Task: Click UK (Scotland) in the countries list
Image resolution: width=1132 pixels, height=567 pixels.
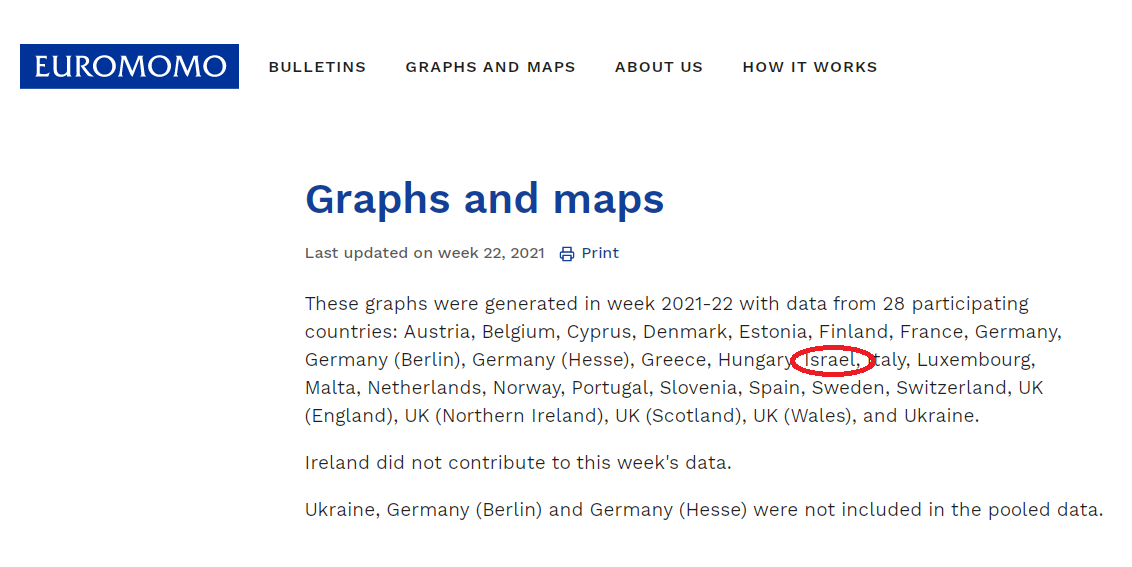Action: click(x=679, y=415)
